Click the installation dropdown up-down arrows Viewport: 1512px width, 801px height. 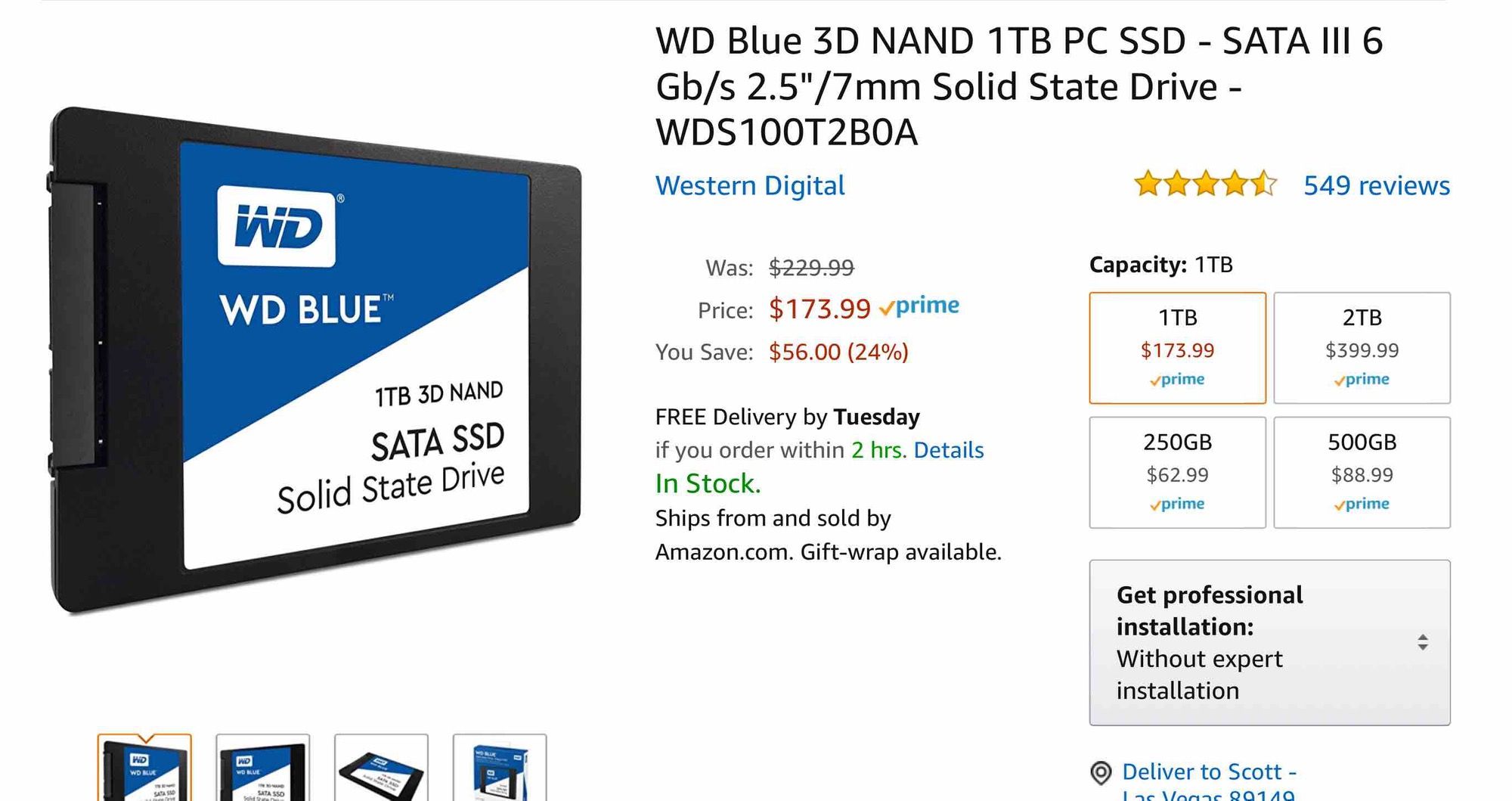tap(1422, 642)
